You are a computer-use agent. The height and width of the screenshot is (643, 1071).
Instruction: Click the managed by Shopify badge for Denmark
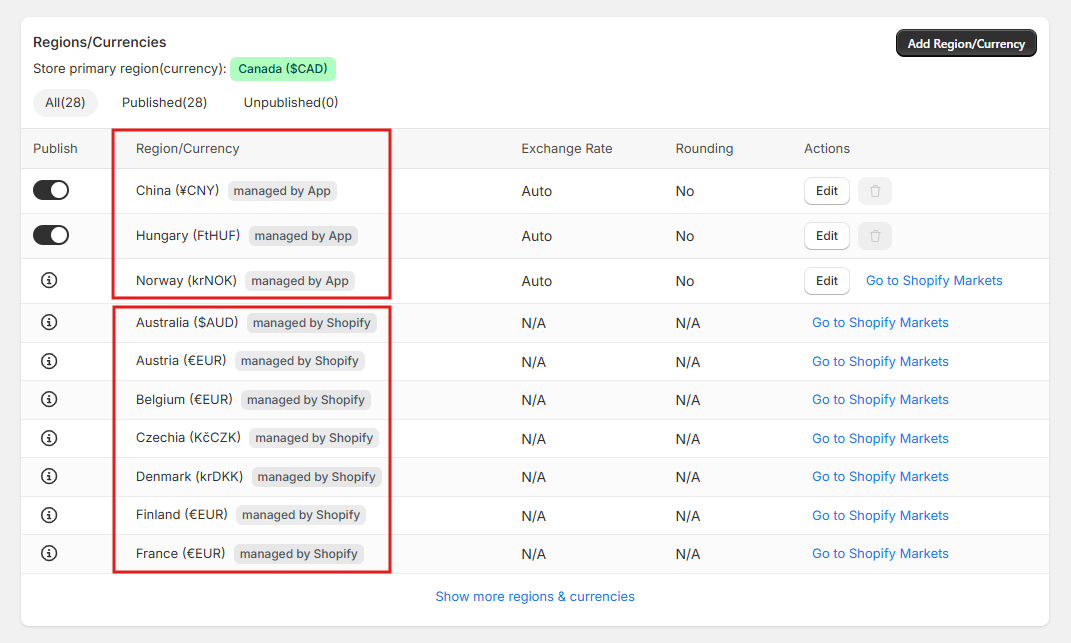(316, 477)
